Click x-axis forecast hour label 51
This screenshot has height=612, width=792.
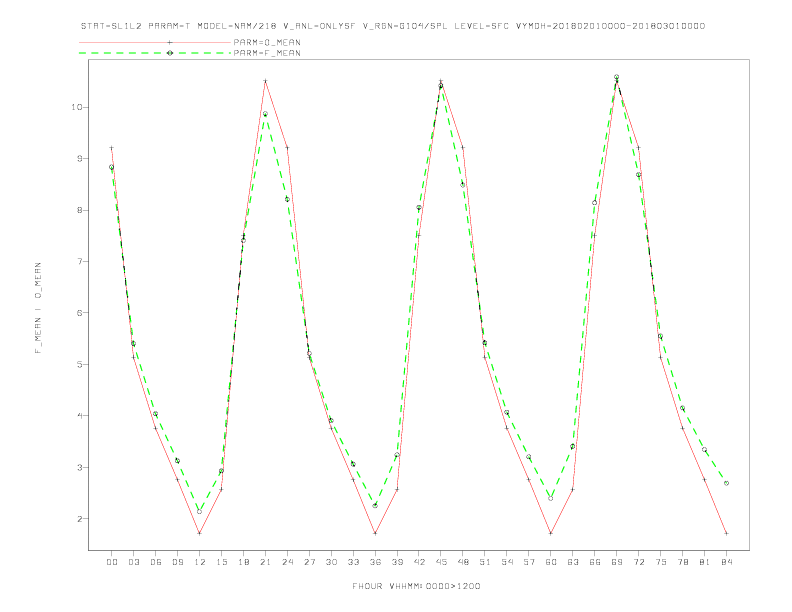tap(485, 562)
